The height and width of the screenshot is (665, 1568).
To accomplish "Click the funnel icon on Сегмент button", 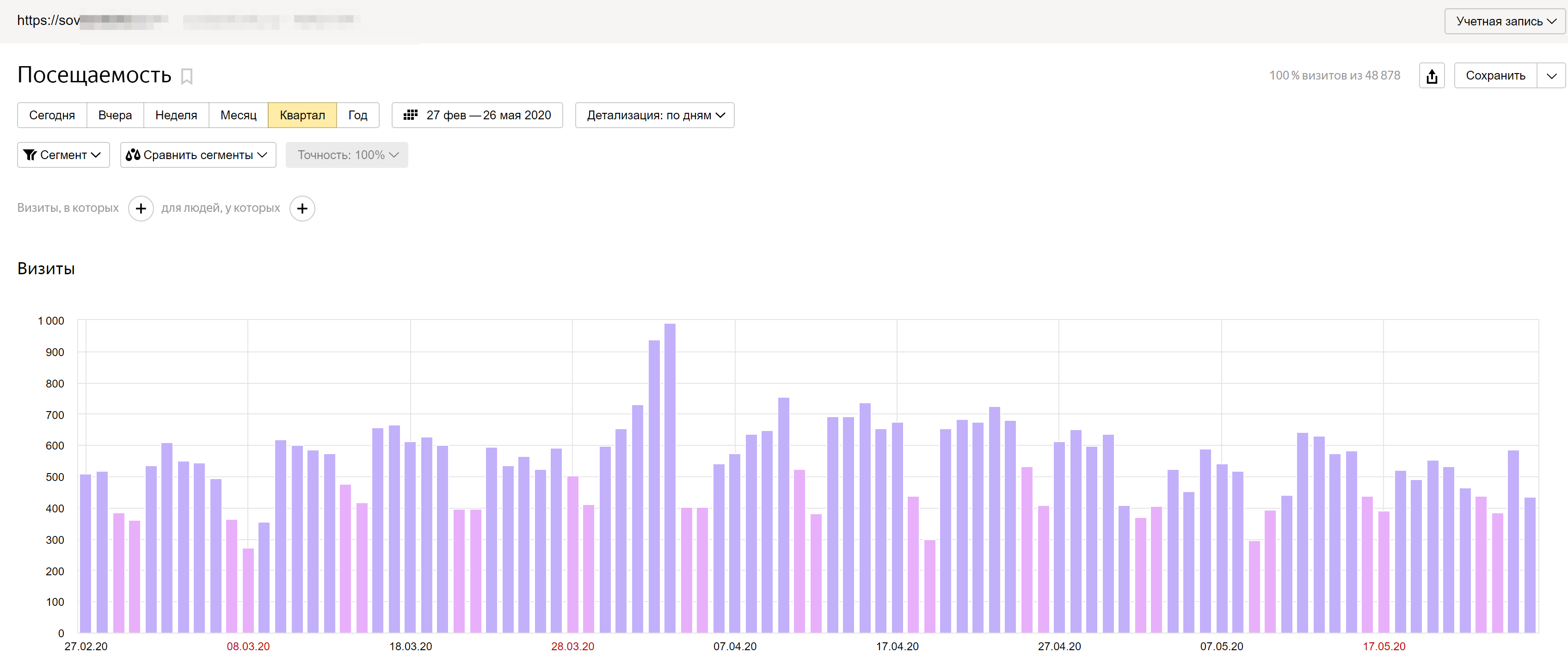I will click(30, 155).
